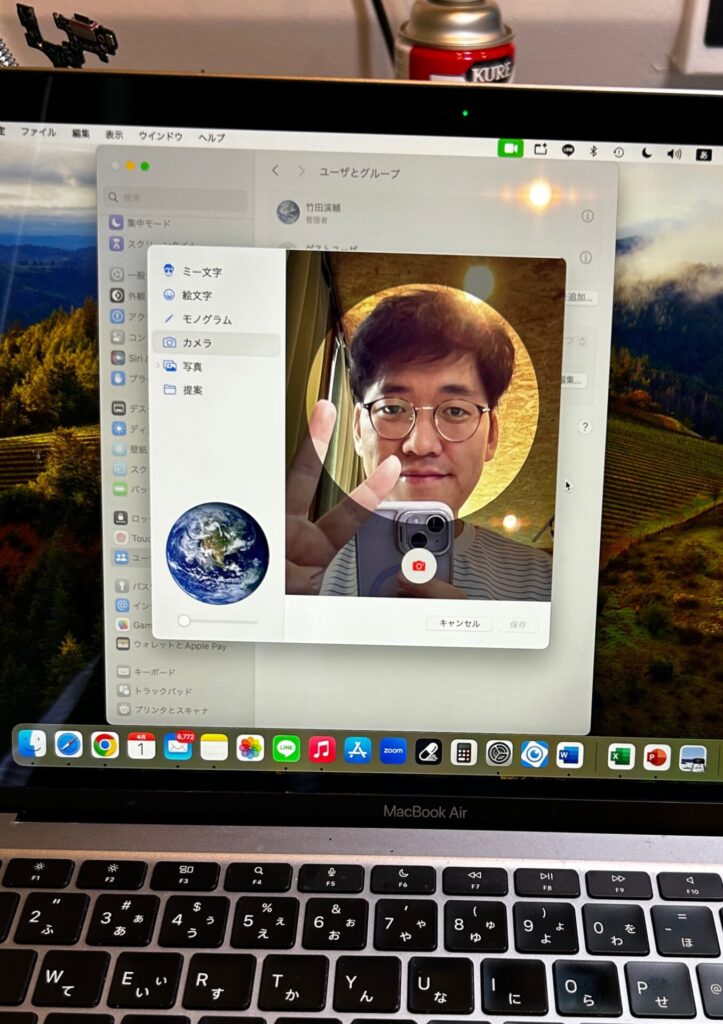Click the zoom slider under the Earth image

pos(218,621)
